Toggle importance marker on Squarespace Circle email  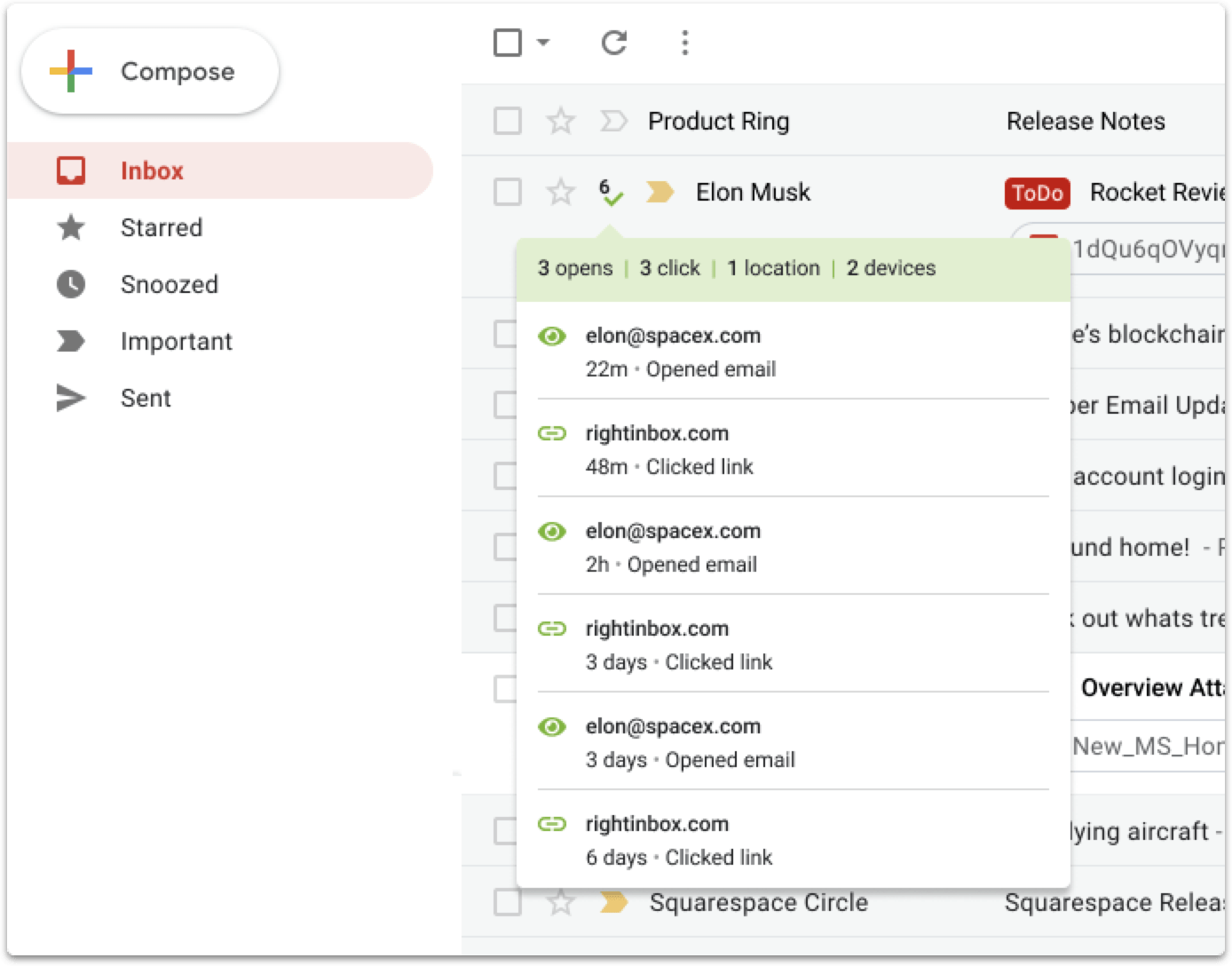point(613,902)
